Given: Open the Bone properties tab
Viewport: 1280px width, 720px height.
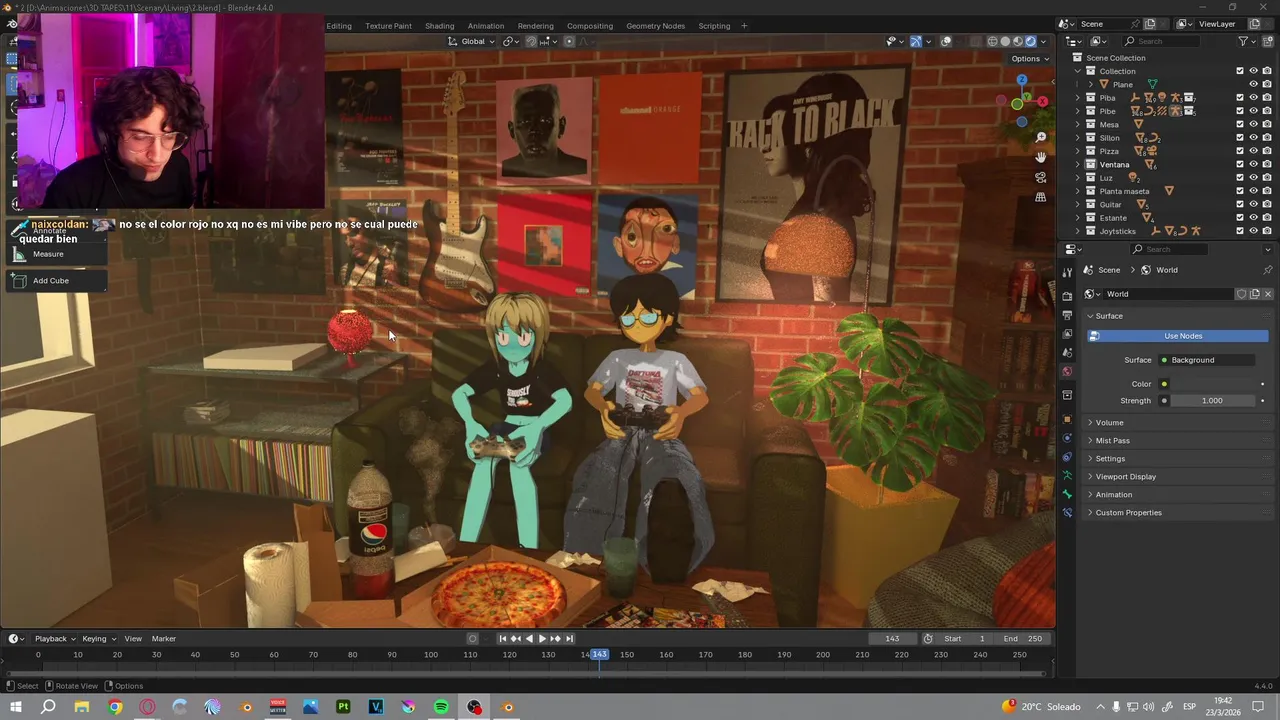Looking at the screenshot, I should click(x=1067, y=494).
